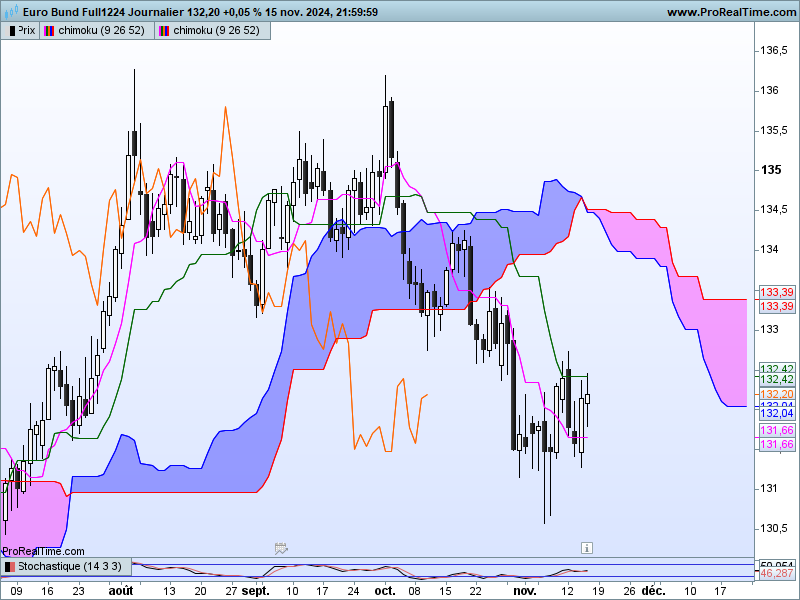Click the candlestick chart icon in title bar
800x600 pixels.
click(11, 11)
